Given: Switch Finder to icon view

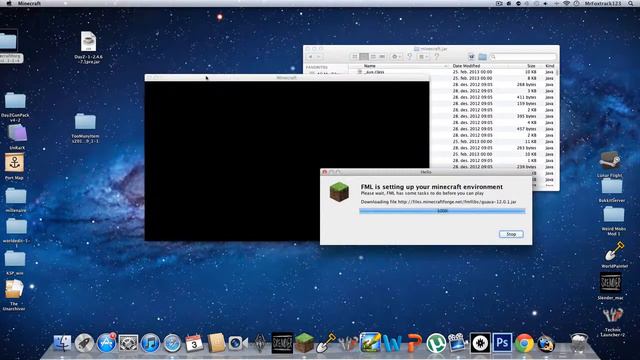Looking at the screenshot, I should (x=355, y=57).
